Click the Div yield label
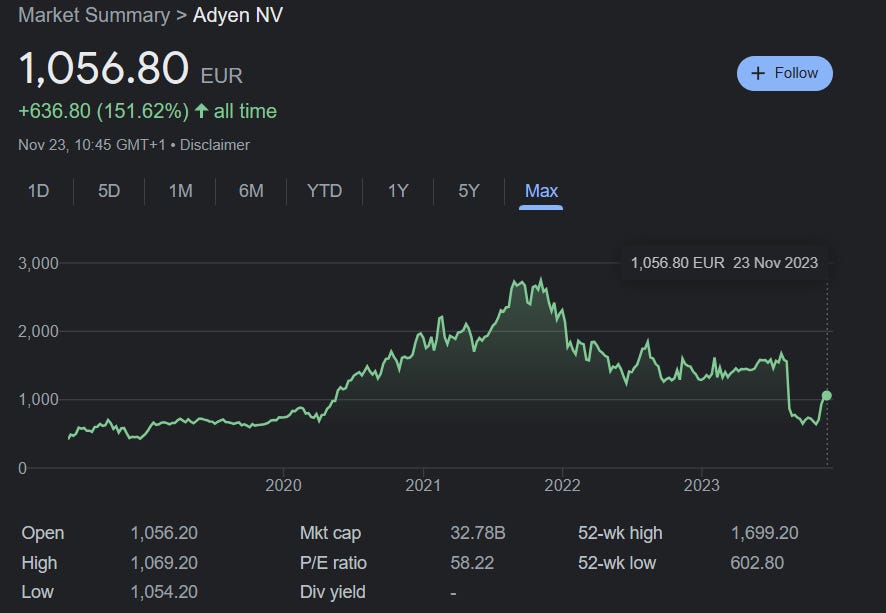The image size is (886, 613). pos(333,592)
